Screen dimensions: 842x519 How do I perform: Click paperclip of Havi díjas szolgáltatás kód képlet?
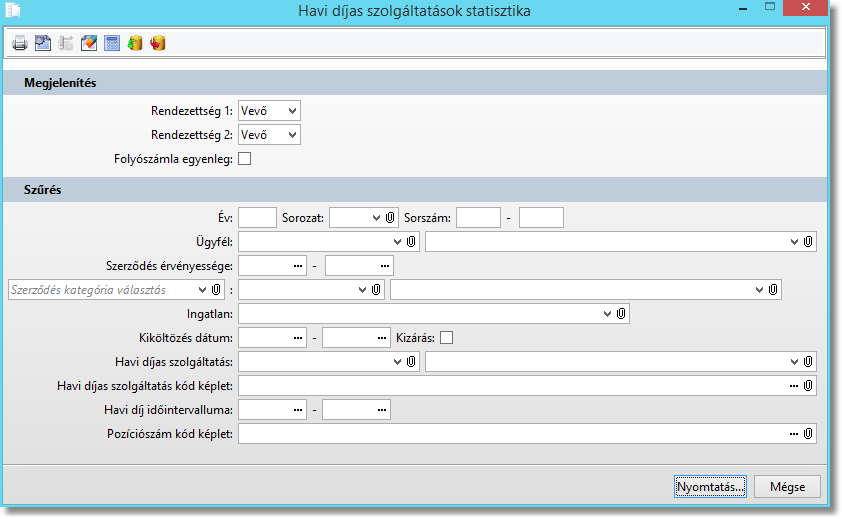click(x=808, y=386)
